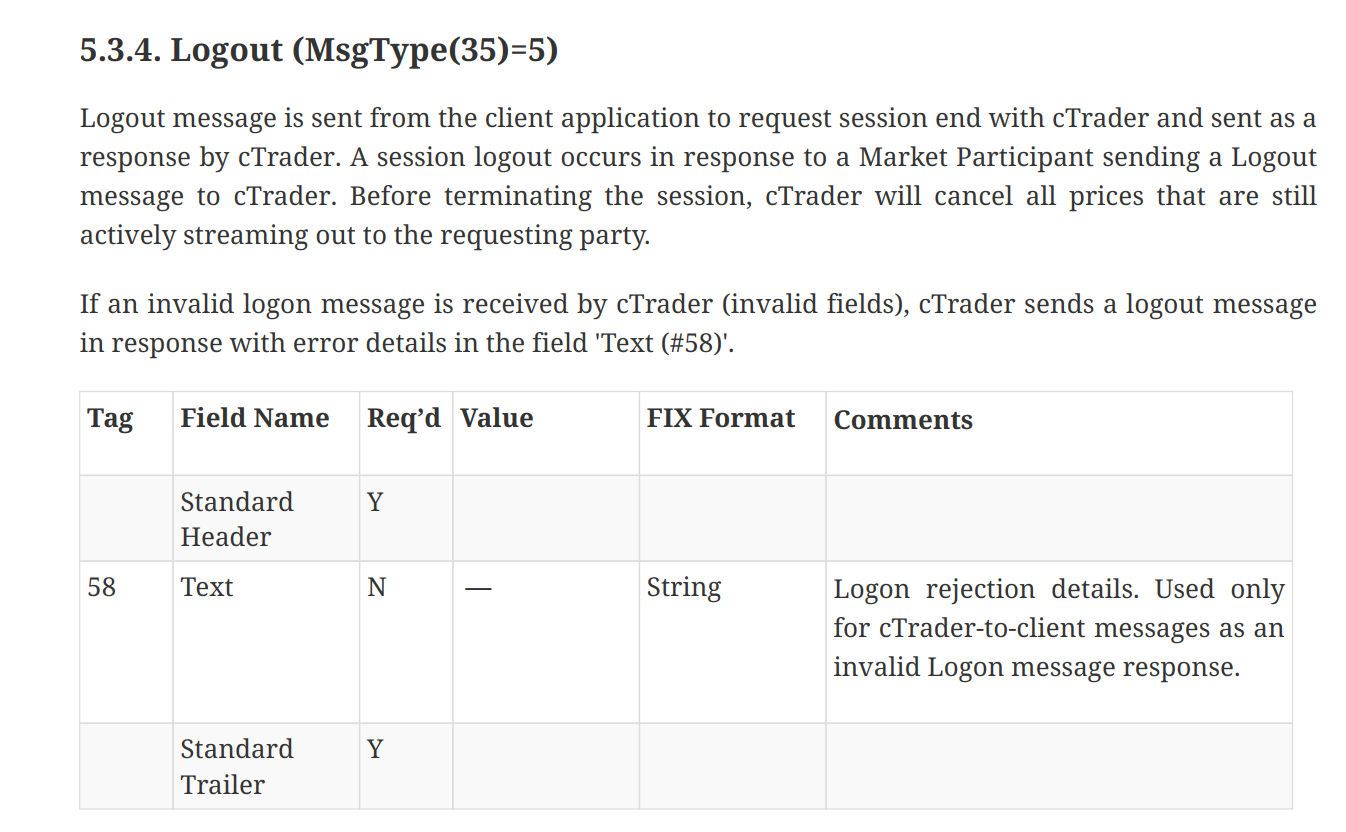This screenshot has height=832, width=1346.
Task: Click the Field Name column header
Action: [254, 418]
